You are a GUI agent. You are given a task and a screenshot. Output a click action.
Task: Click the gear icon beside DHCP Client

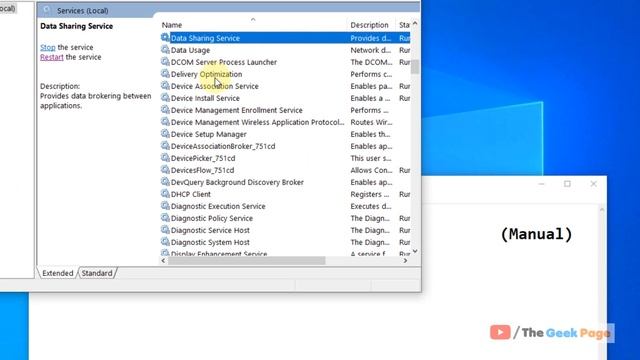click(165, 194)
